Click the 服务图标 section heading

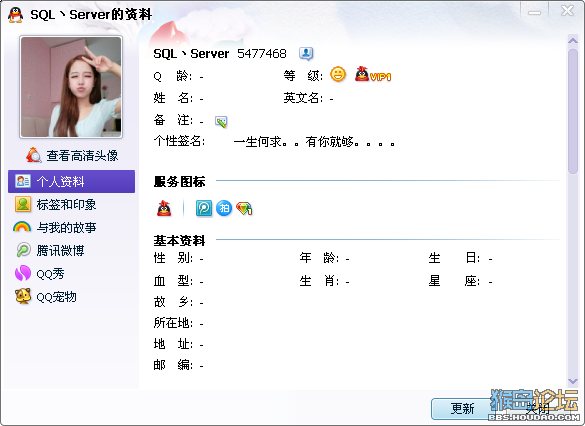click(179, 181)
